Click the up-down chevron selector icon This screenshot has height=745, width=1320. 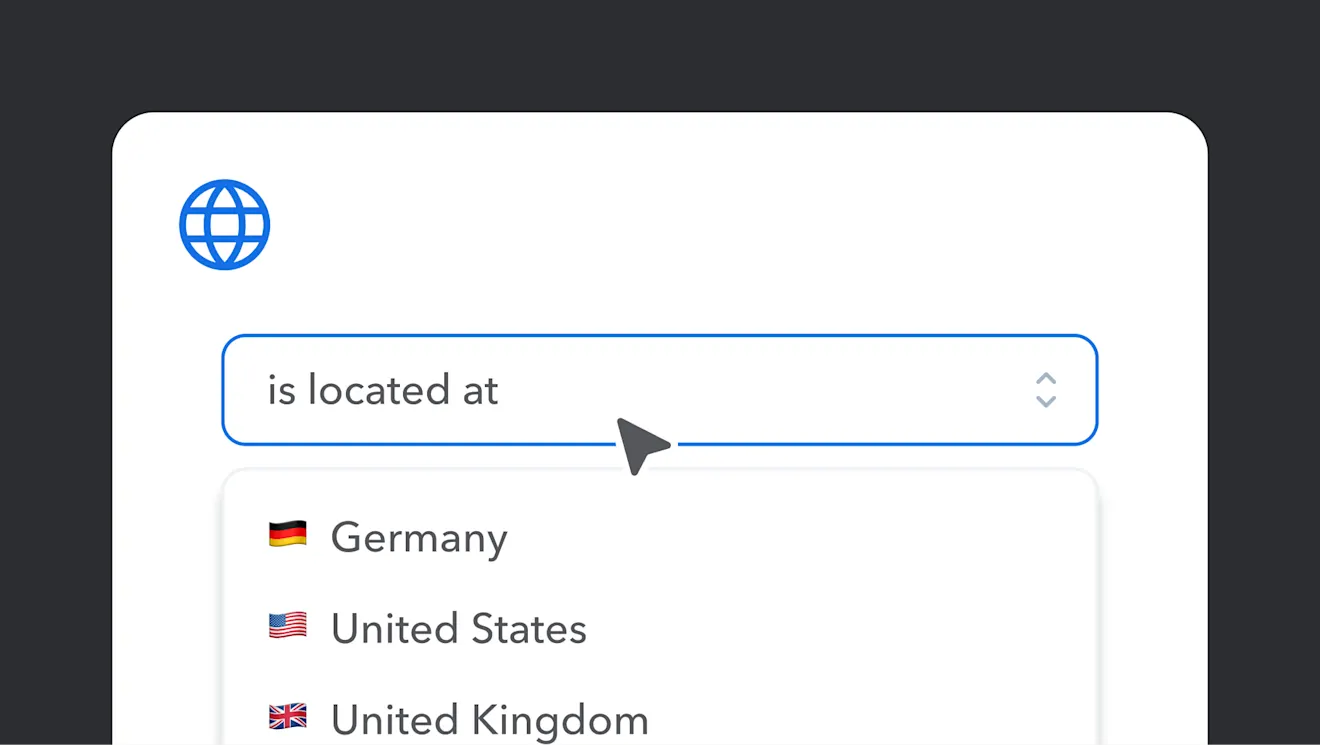click(1045, 390)
